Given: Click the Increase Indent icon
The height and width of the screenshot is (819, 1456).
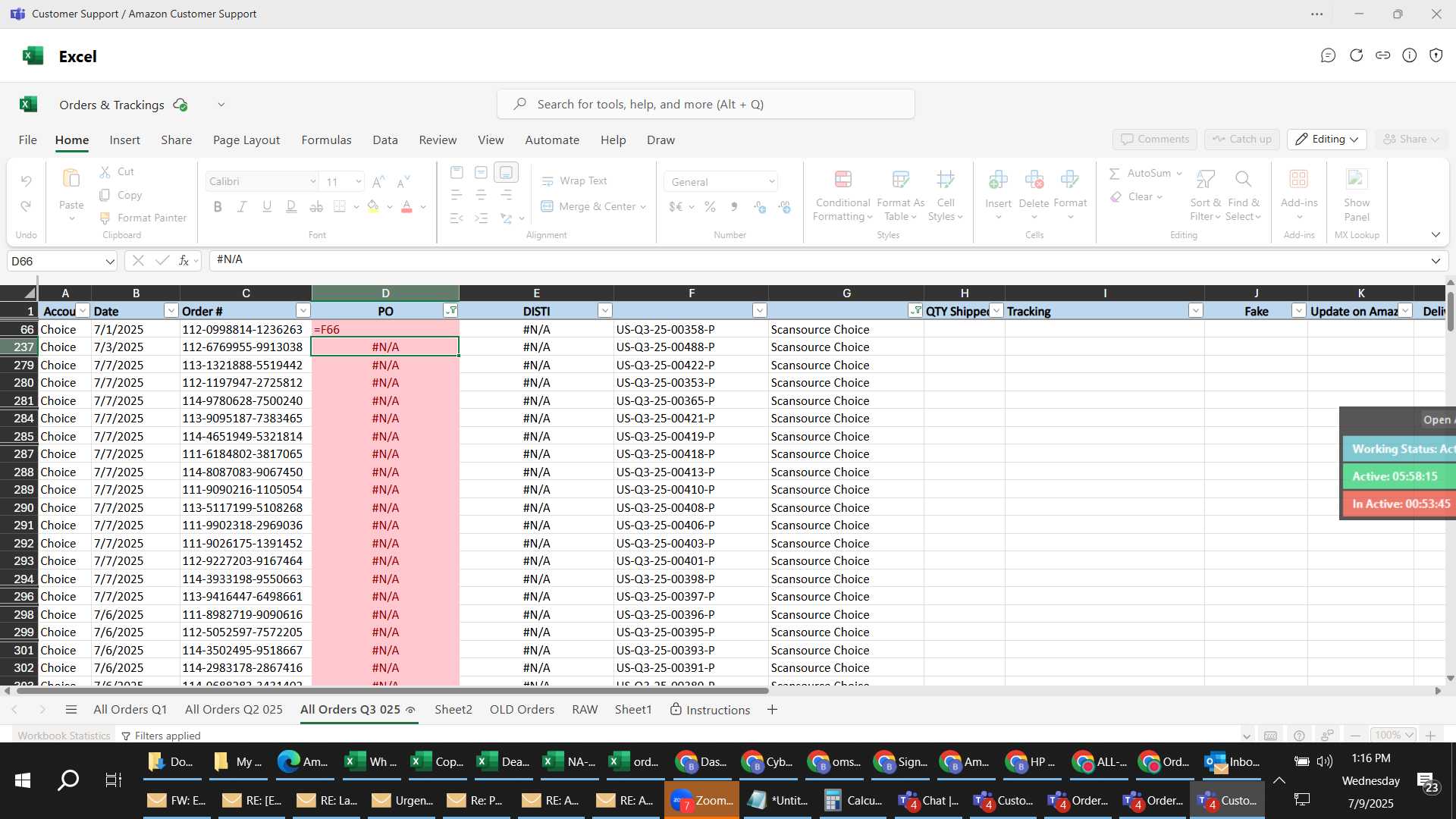Looking at the screenshot, I should coord(481,218).
